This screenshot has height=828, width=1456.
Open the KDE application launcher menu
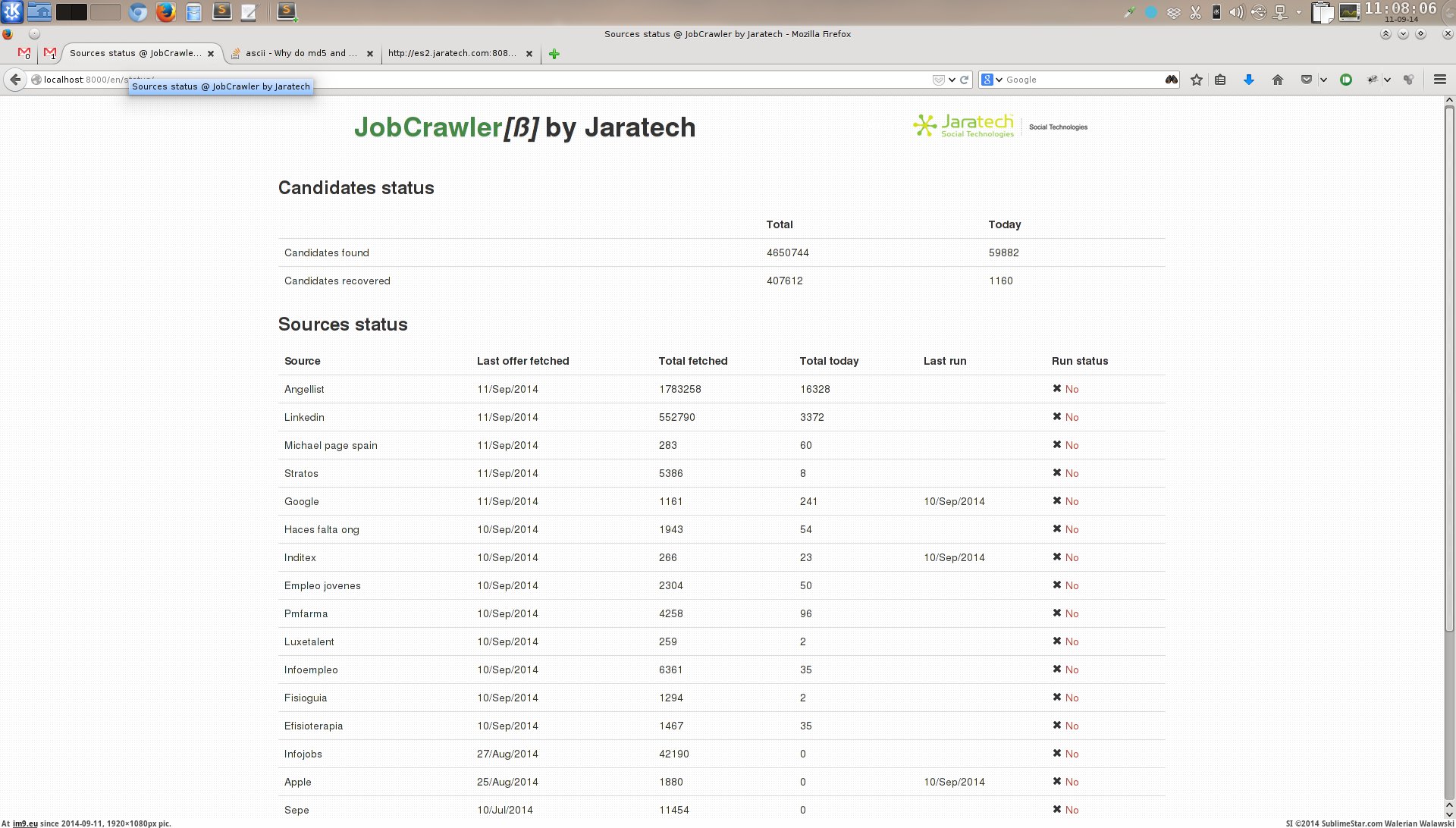tap(12, 11)
